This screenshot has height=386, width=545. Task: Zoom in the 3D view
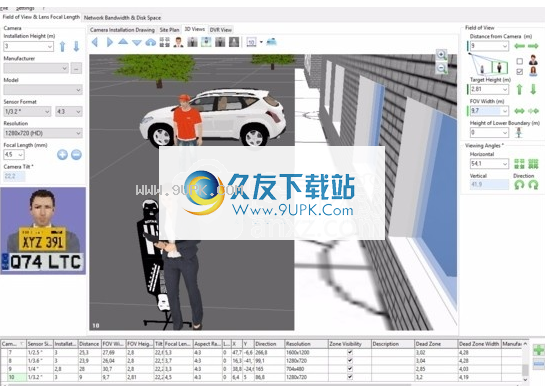pyautogui.click(x=441, y=55)
